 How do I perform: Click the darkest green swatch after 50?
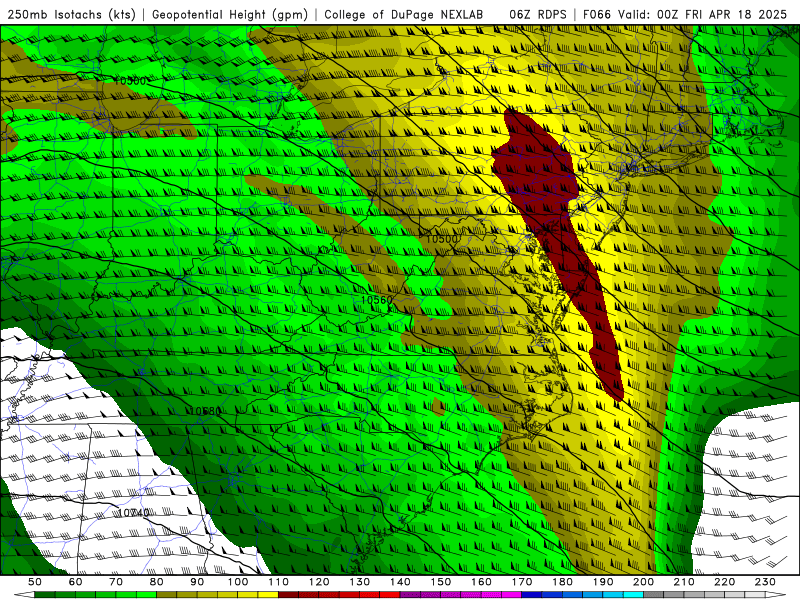[x=45, y=595]
